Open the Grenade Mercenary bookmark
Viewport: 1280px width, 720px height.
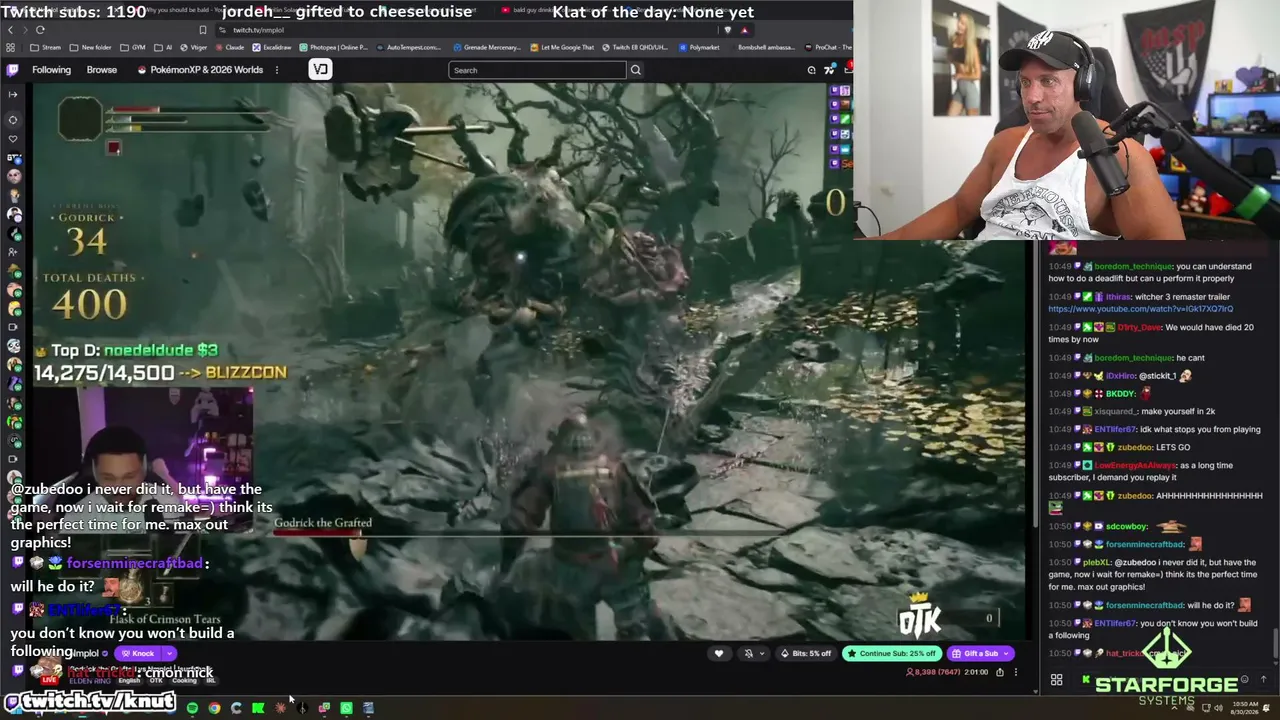[486, 47]
